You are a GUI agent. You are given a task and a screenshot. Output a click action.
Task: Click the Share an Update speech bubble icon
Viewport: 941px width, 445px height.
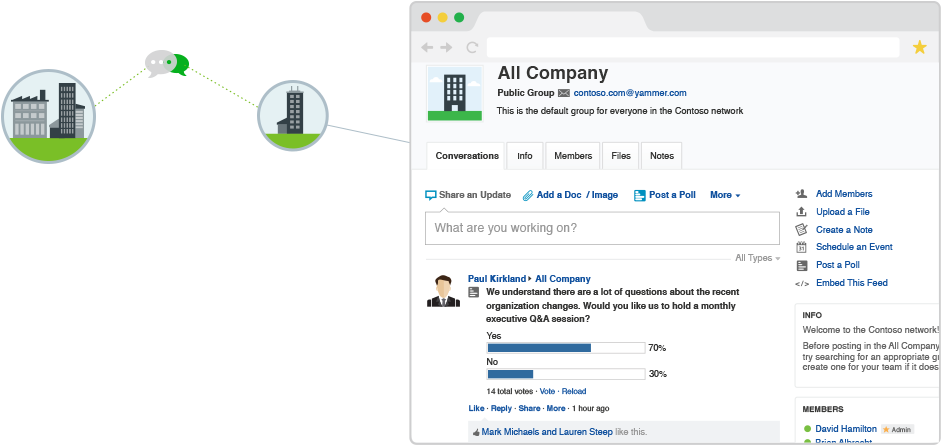tap(430, 195)
